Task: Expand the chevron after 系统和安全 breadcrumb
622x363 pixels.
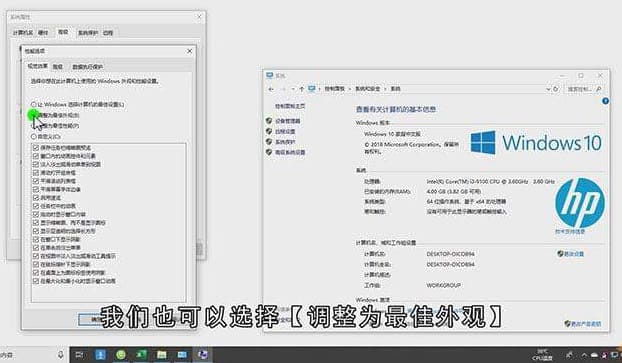Action: pos(385,89)
